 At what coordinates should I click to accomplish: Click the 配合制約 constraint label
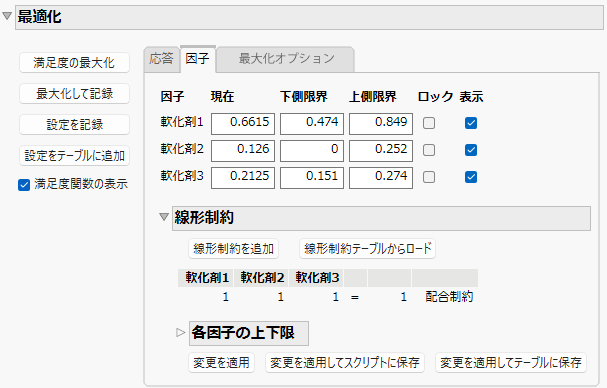coord(449,297)
